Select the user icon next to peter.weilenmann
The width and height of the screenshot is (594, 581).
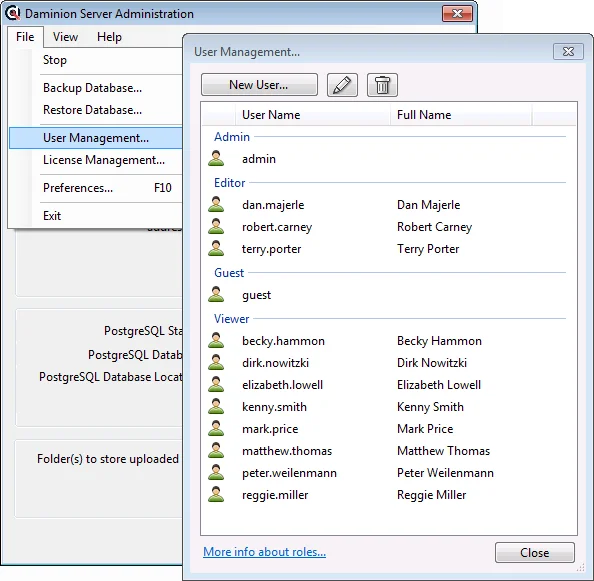coord(216,472)
